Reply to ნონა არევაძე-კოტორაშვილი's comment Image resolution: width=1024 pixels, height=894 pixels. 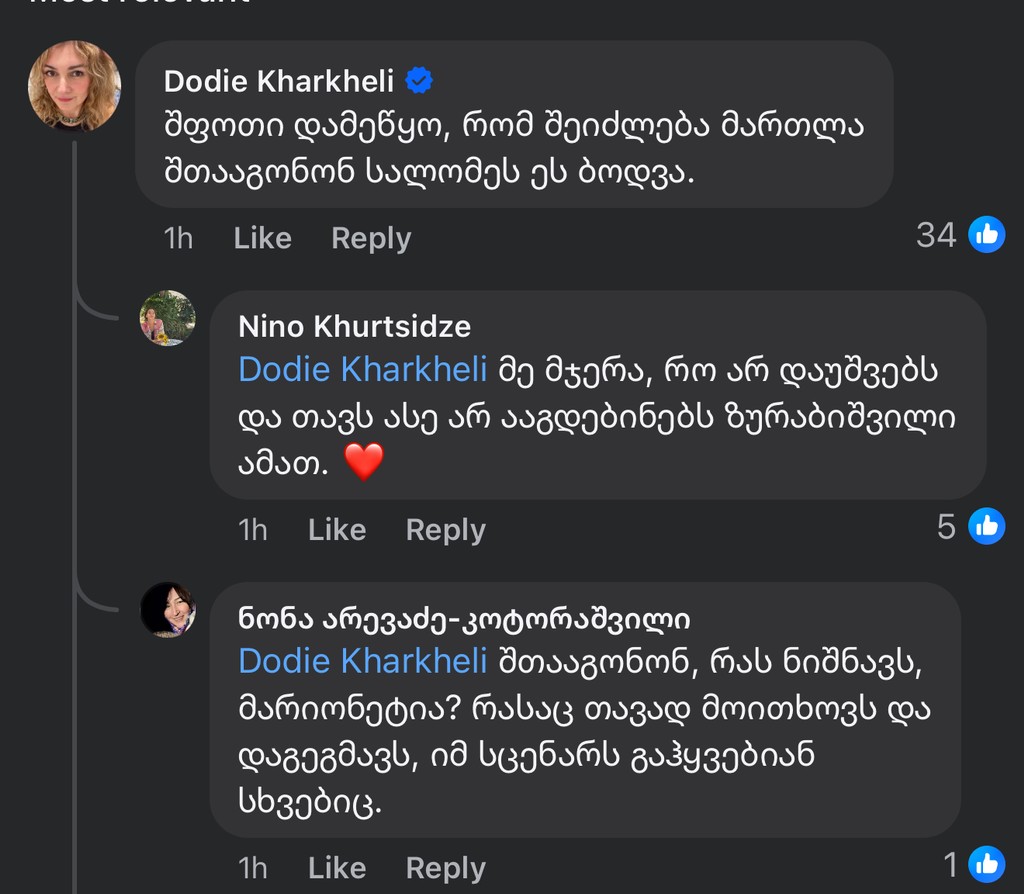[x=445, y=868]
